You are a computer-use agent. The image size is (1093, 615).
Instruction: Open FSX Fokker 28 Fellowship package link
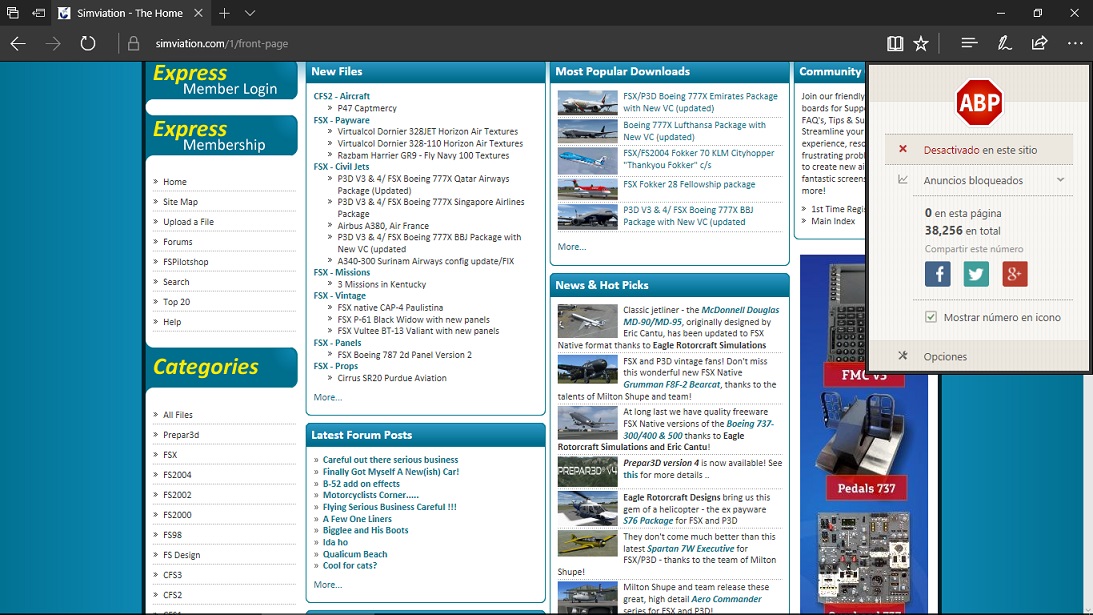pos(689,185)
